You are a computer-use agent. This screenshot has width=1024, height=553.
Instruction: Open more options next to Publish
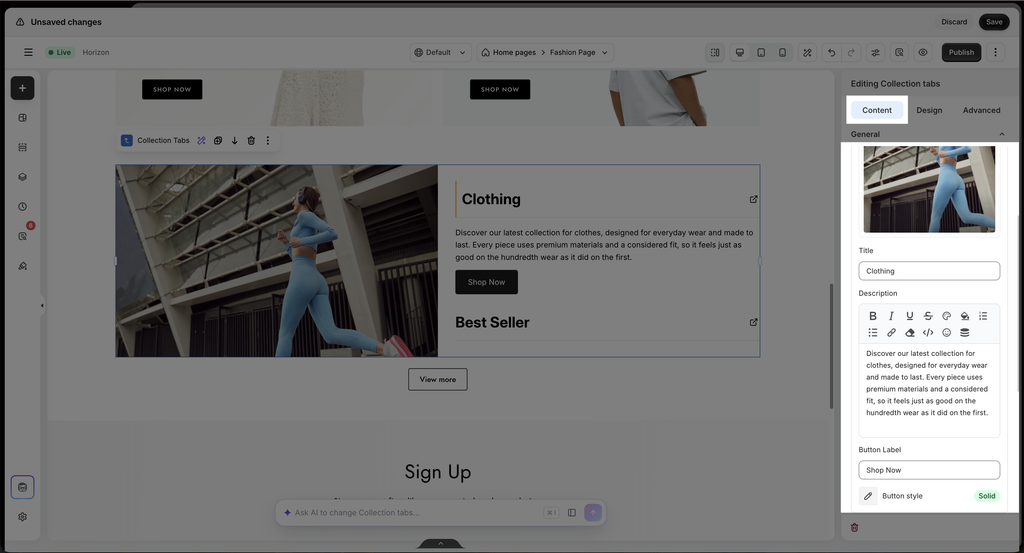(x=995, y=52)
